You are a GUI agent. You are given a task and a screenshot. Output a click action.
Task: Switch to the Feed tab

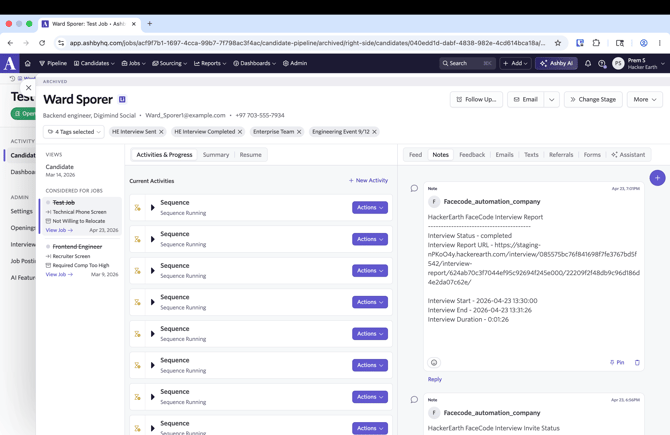[x=415, y=155]
